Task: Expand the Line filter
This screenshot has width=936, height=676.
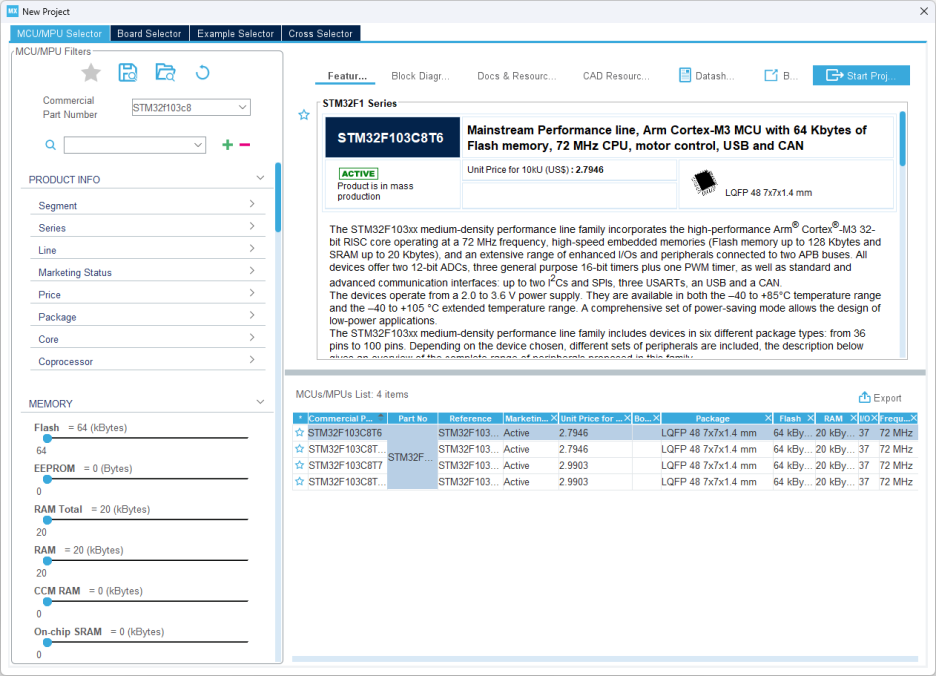Action: (x=252, y=248)
